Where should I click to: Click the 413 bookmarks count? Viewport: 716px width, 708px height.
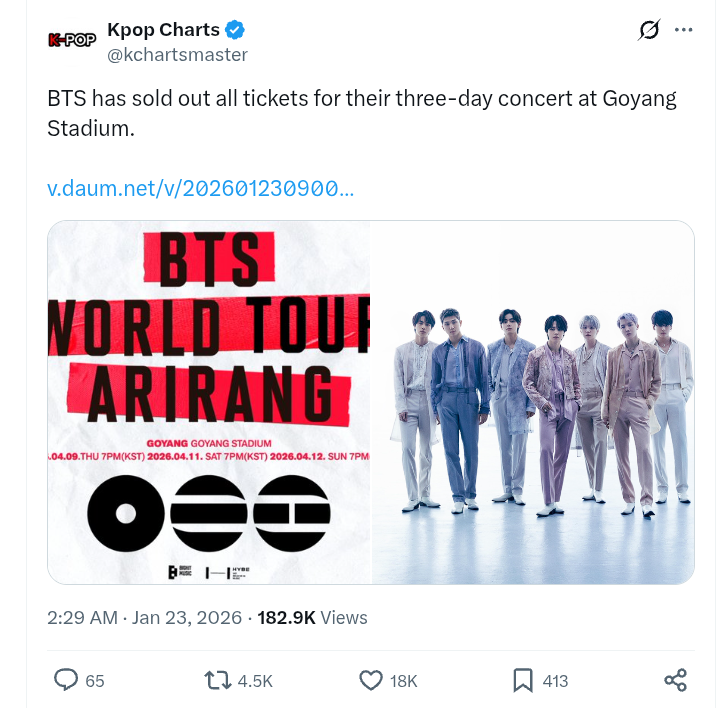point(555,682)
